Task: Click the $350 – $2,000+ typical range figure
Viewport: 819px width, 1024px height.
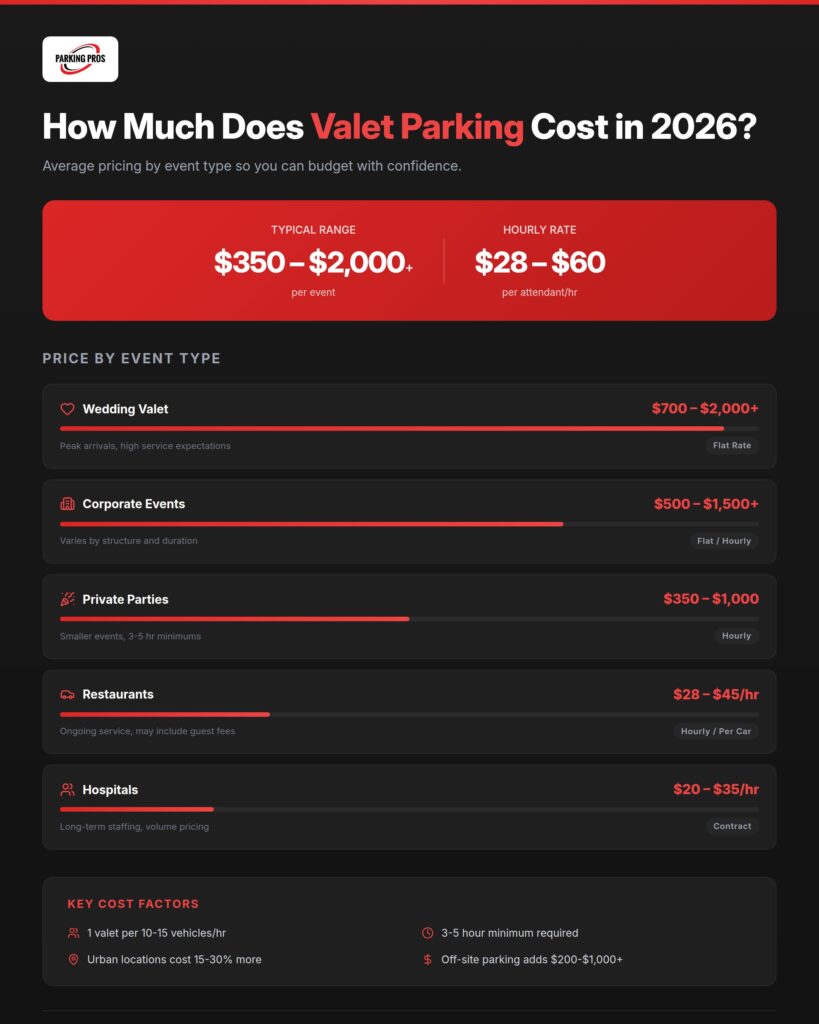Action: tap(313, 262)
